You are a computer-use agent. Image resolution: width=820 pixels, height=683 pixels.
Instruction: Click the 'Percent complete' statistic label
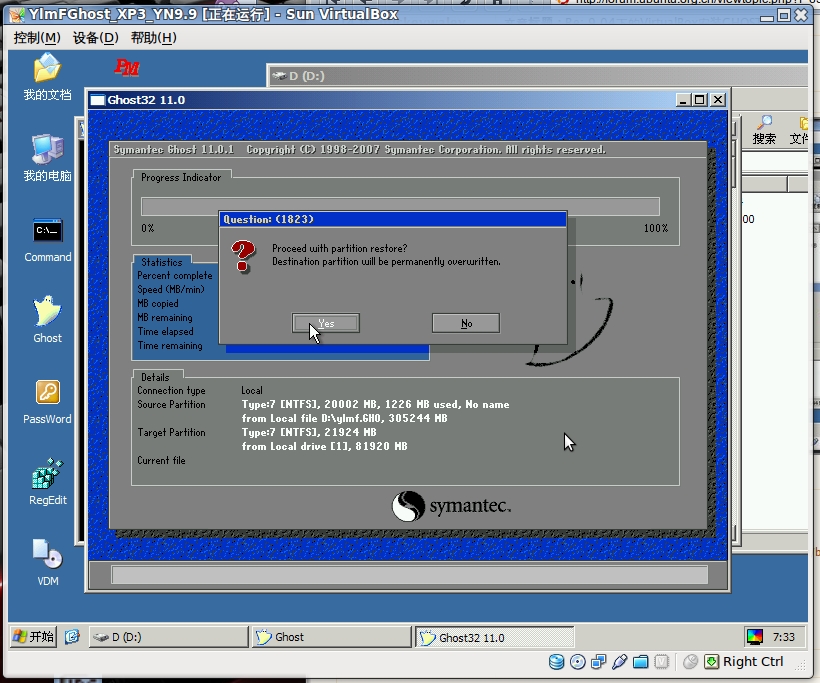(175, 276)
